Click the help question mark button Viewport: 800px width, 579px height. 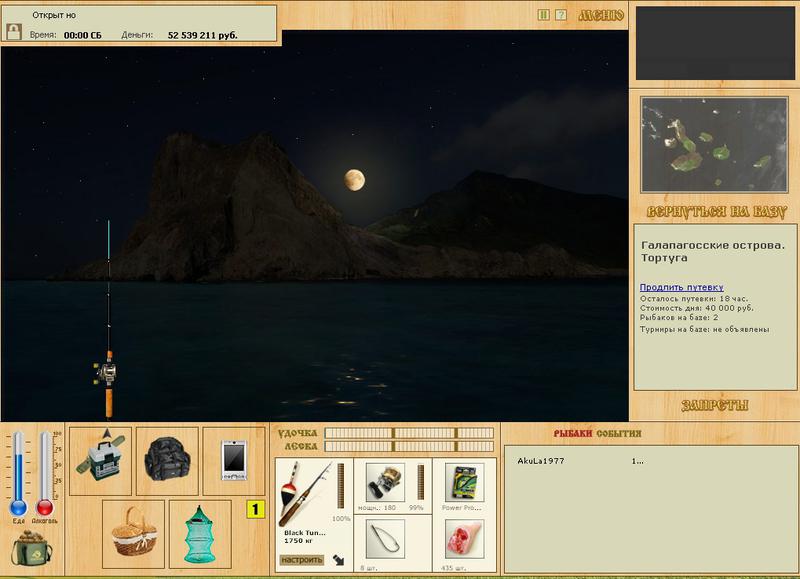click(561, 15)
